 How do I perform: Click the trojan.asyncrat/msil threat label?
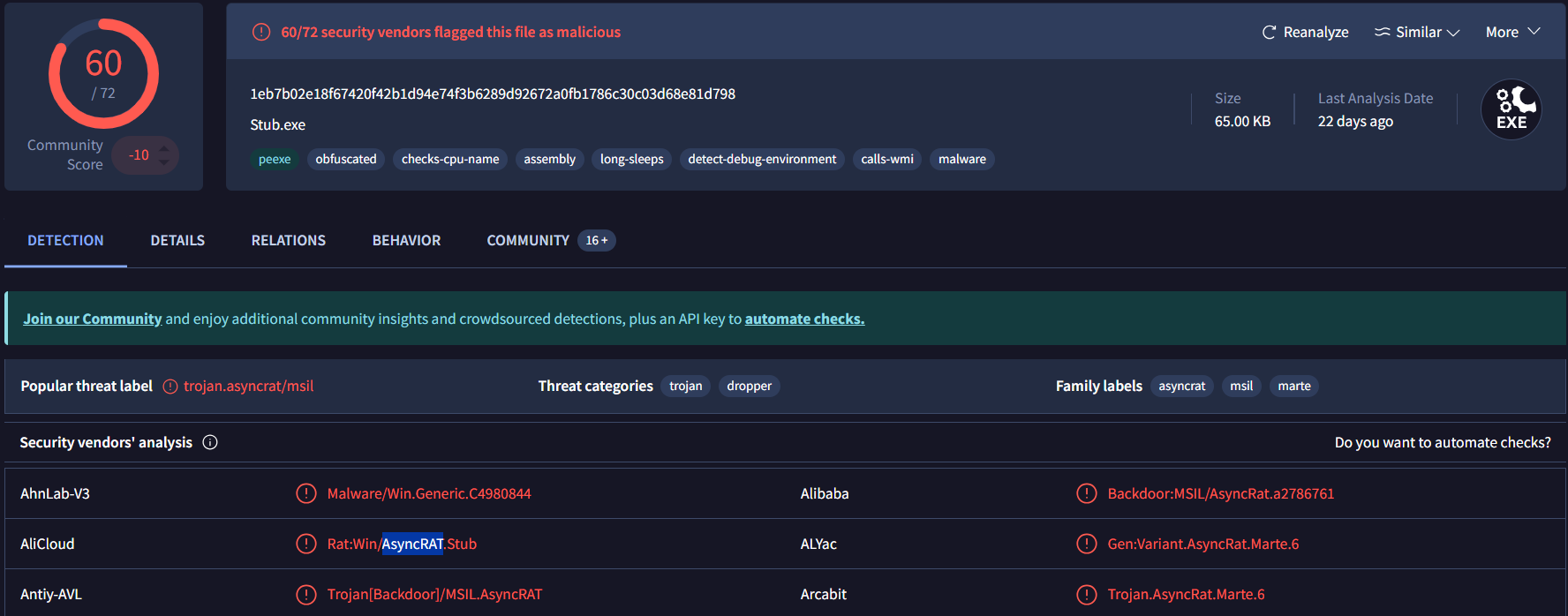pyautogui.click(x=249, y=386)
